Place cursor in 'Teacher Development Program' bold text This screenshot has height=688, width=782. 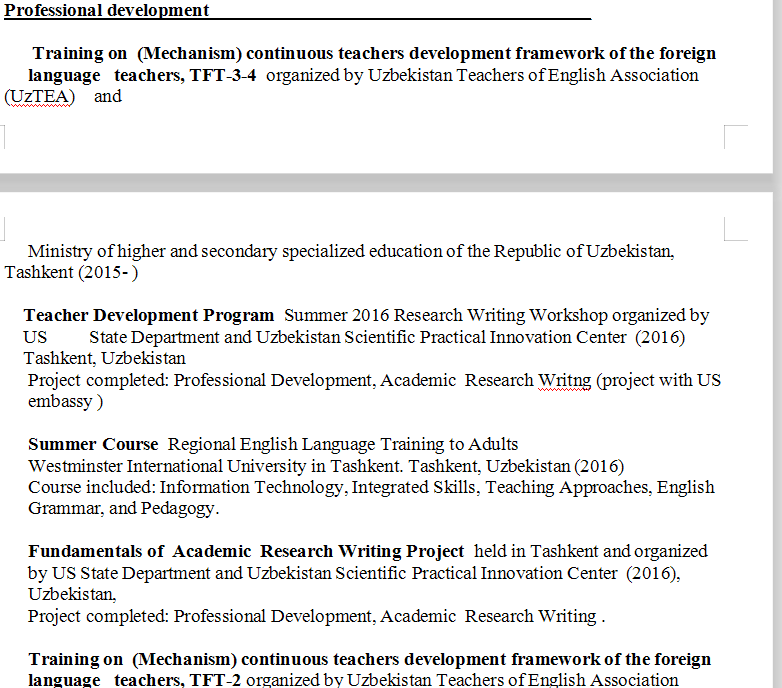[148, 316]
